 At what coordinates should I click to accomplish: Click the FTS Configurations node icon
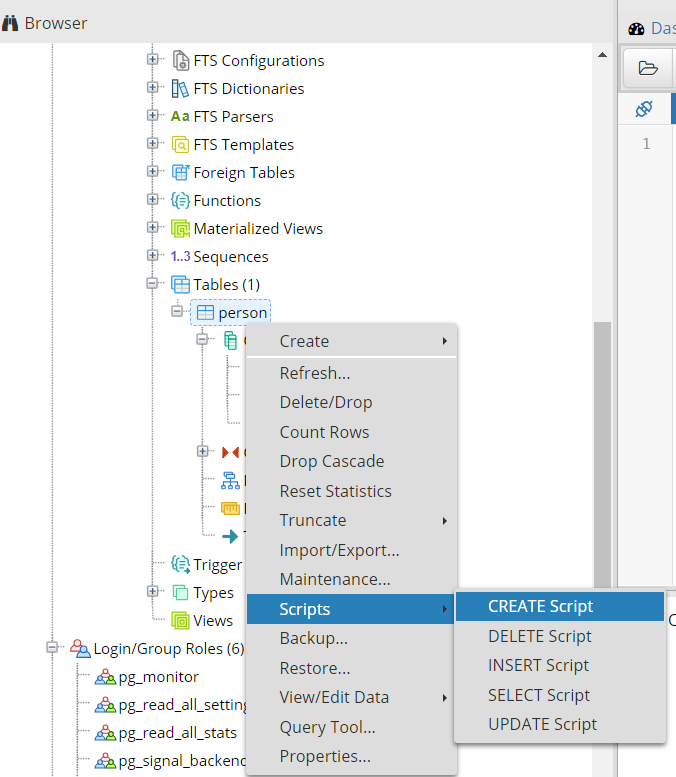click(x=180, y=60)
